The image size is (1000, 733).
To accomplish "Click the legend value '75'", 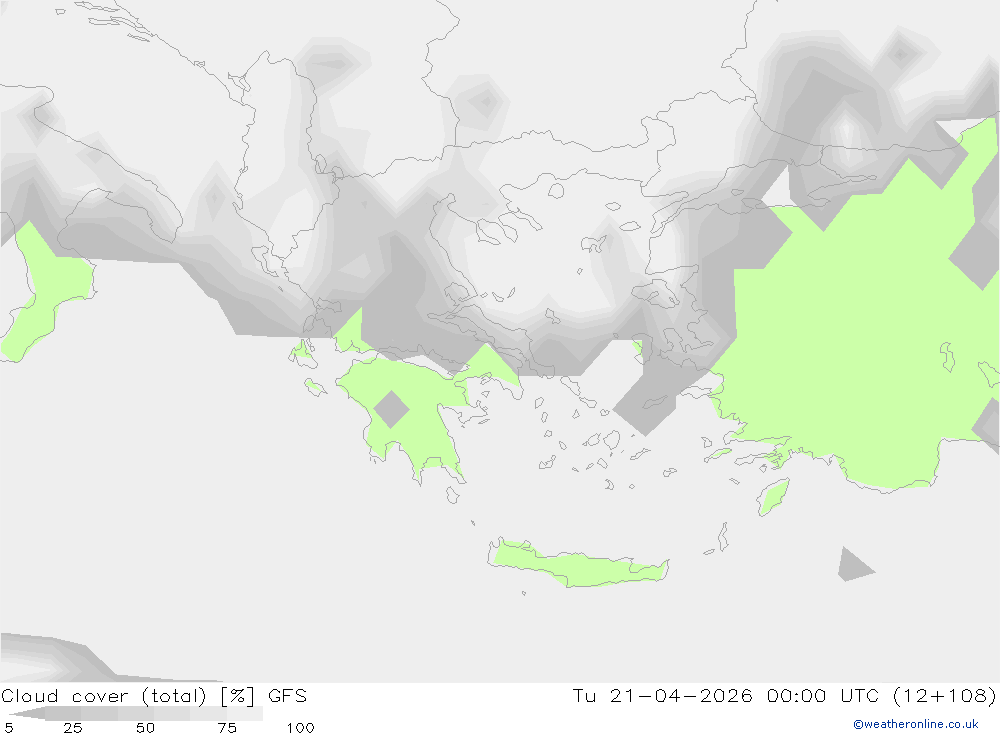I will [227, 727].
